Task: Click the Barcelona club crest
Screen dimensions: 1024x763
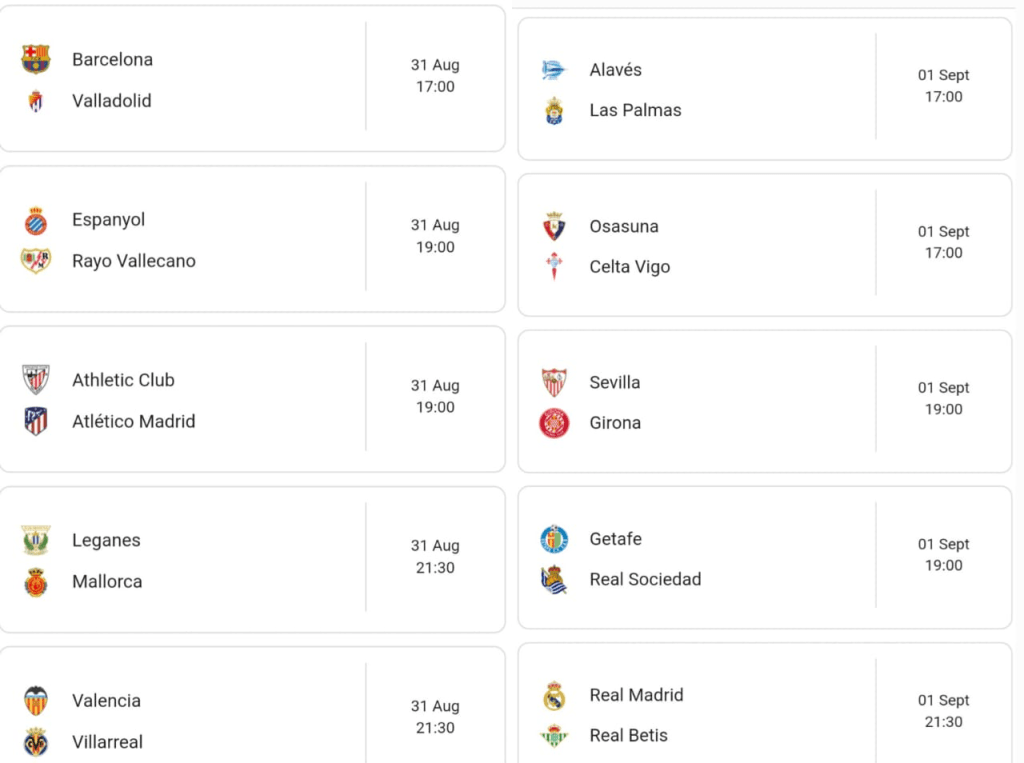Action: (36, 59)
